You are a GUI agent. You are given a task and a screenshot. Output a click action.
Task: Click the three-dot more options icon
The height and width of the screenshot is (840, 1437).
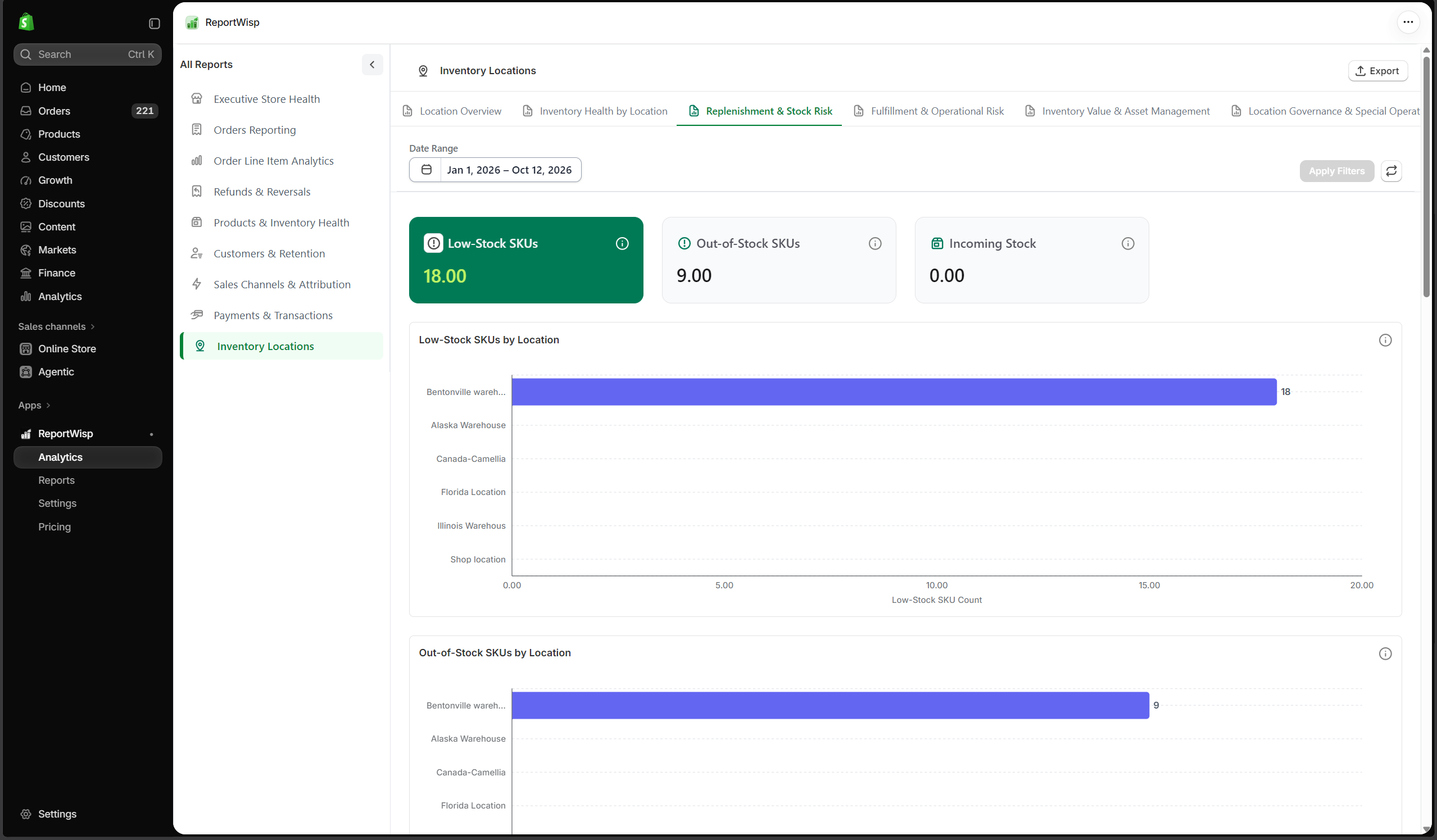click(x=1407, y=22)
